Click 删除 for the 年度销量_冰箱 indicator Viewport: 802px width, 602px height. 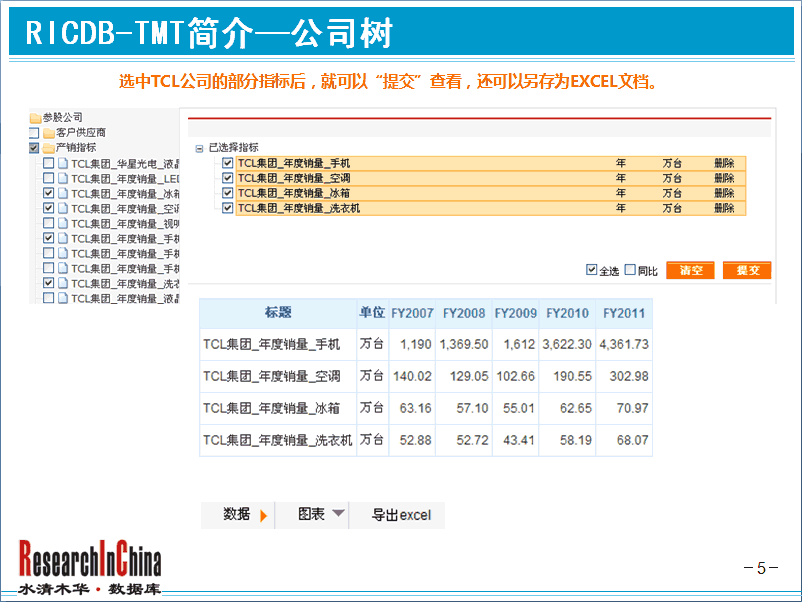[x=724, y=193]
